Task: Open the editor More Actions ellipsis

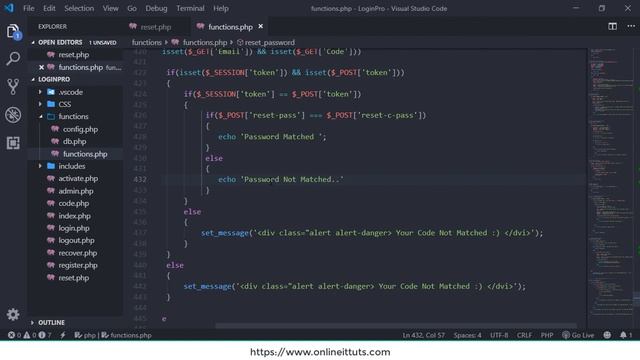Action: point(631,27)
